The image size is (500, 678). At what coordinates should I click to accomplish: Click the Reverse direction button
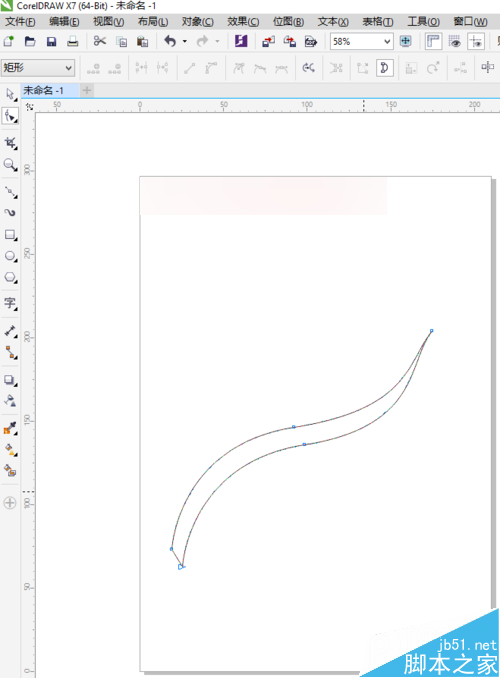point(308,68)
